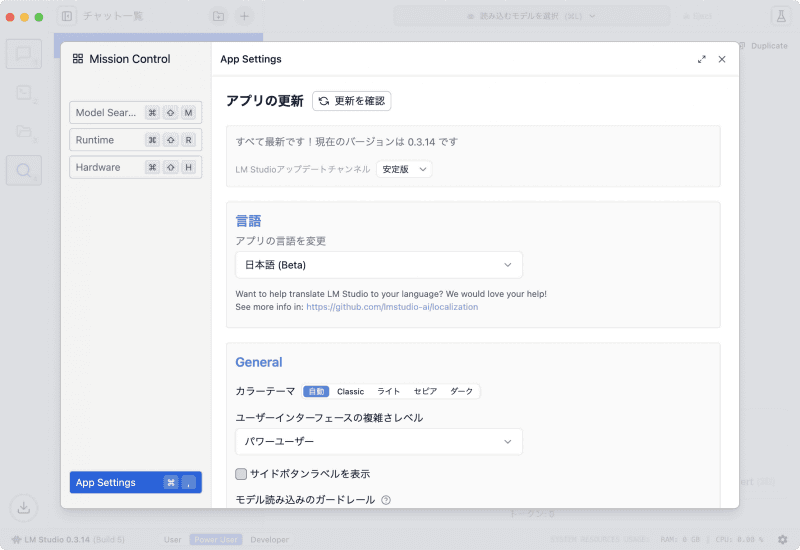This screenshot has width=800, height=550.
Task: Select Classic color theme
Action: coord(351,391)
